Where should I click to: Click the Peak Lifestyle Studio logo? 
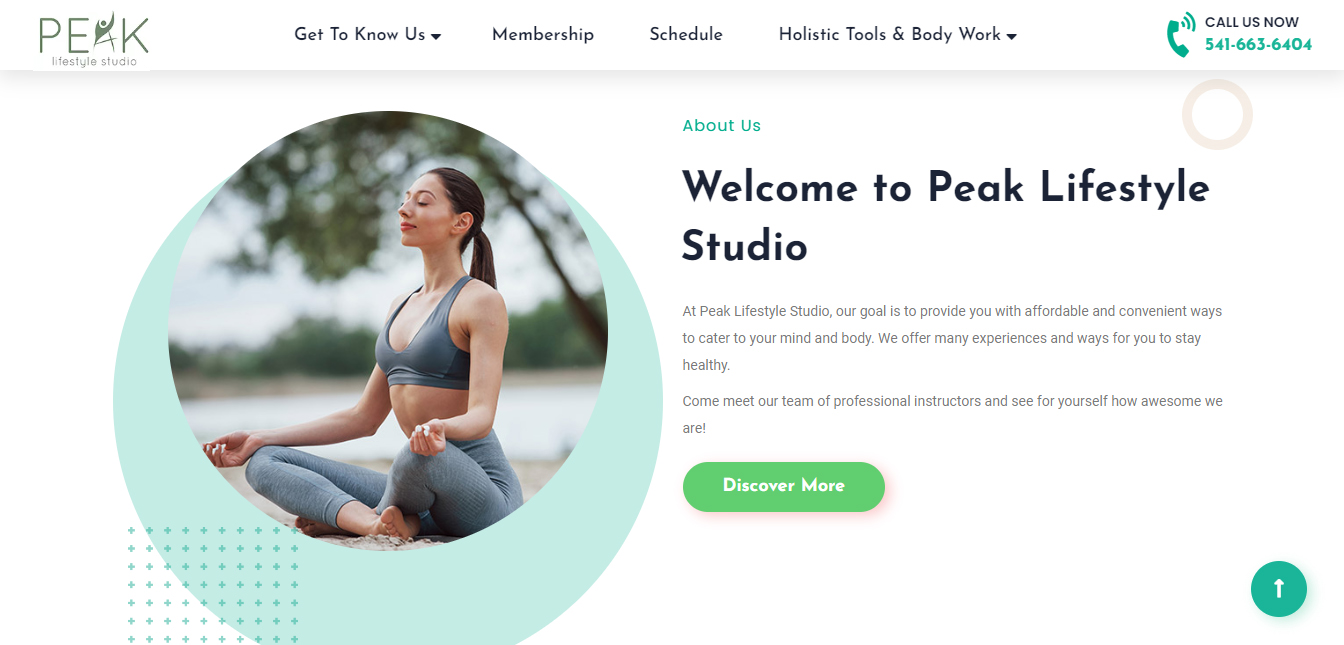(x=93, y=40)
